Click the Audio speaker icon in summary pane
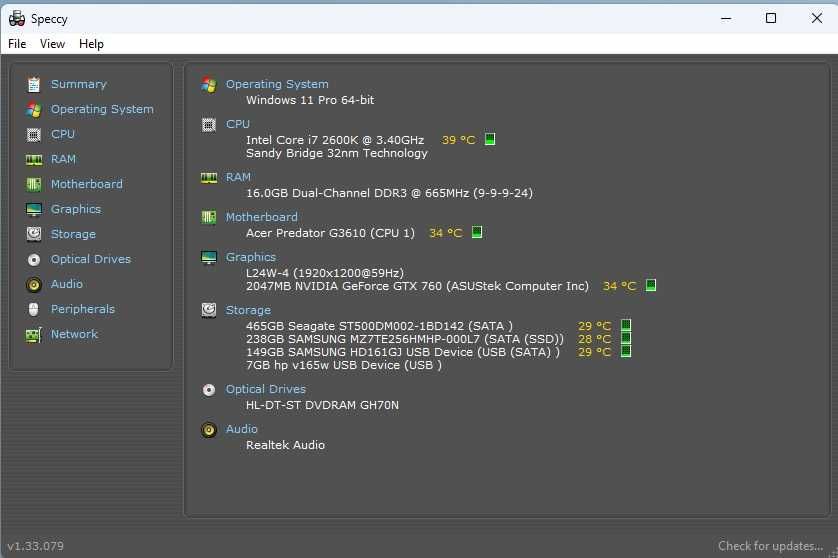The image size is (838, 558). (209, 430)
